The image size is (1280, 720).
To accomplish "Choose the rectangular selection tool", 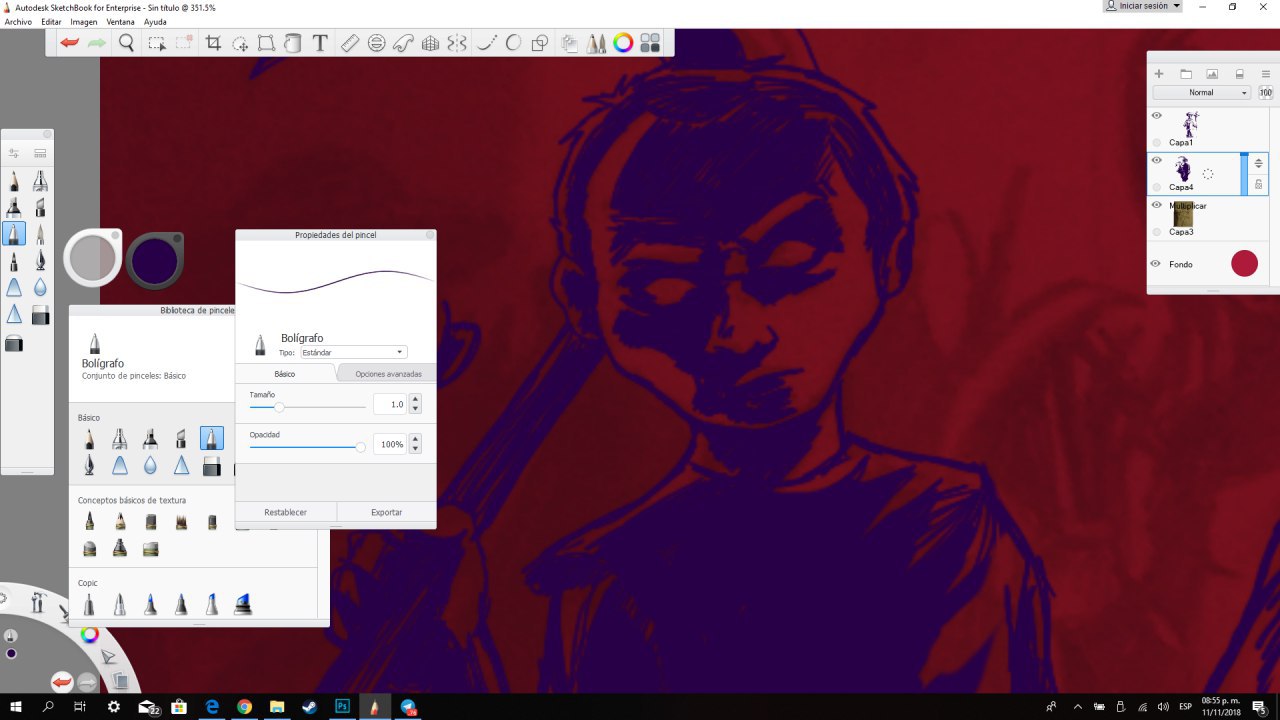I will point(157,43).
